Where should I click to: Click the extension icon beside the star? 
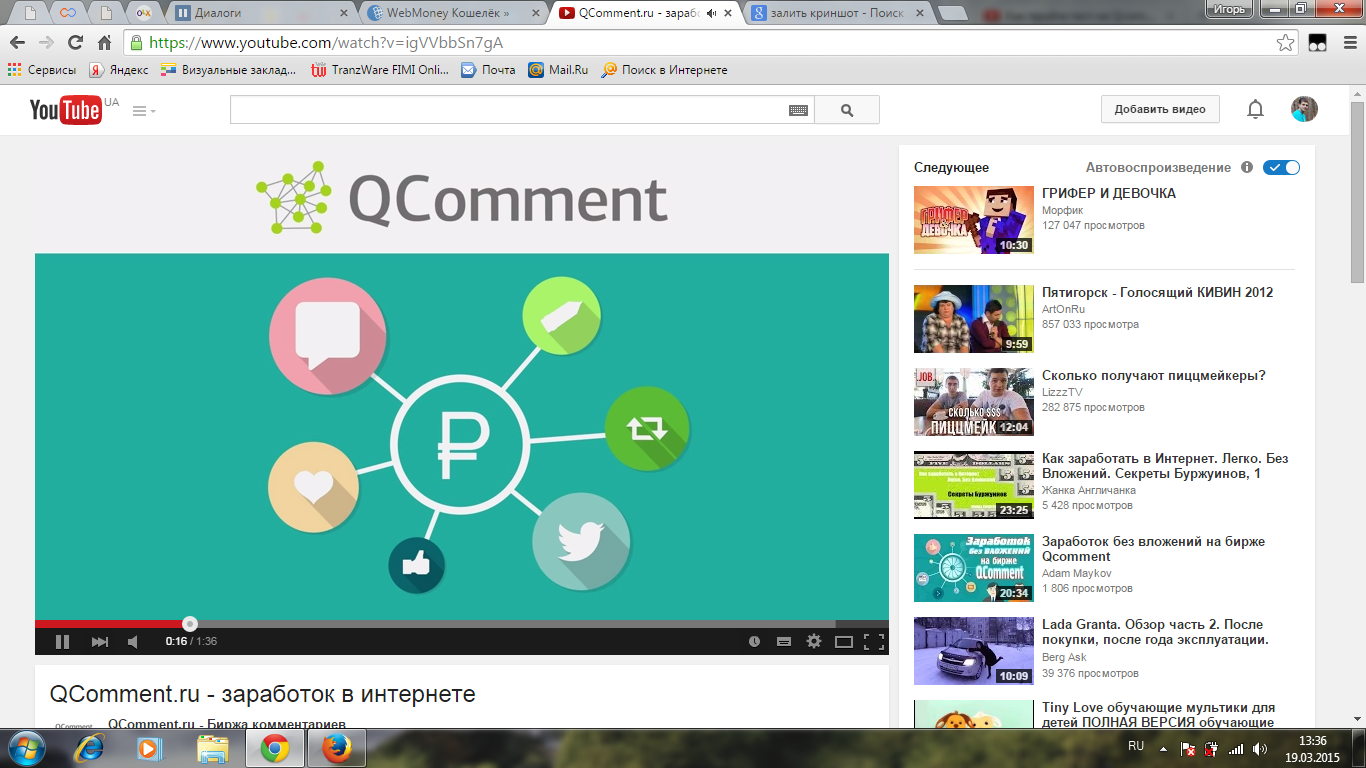1317,43
